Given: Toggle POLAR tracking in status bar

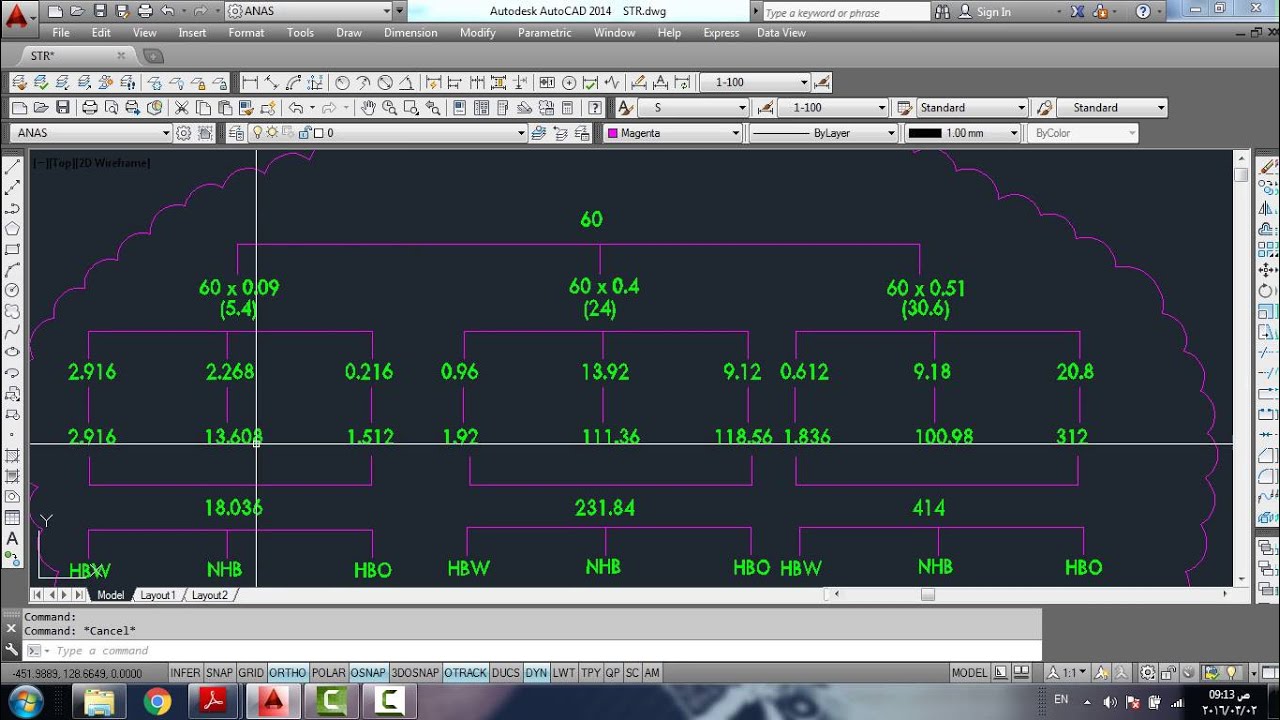Looking at the screenshot, I should 328,673.
